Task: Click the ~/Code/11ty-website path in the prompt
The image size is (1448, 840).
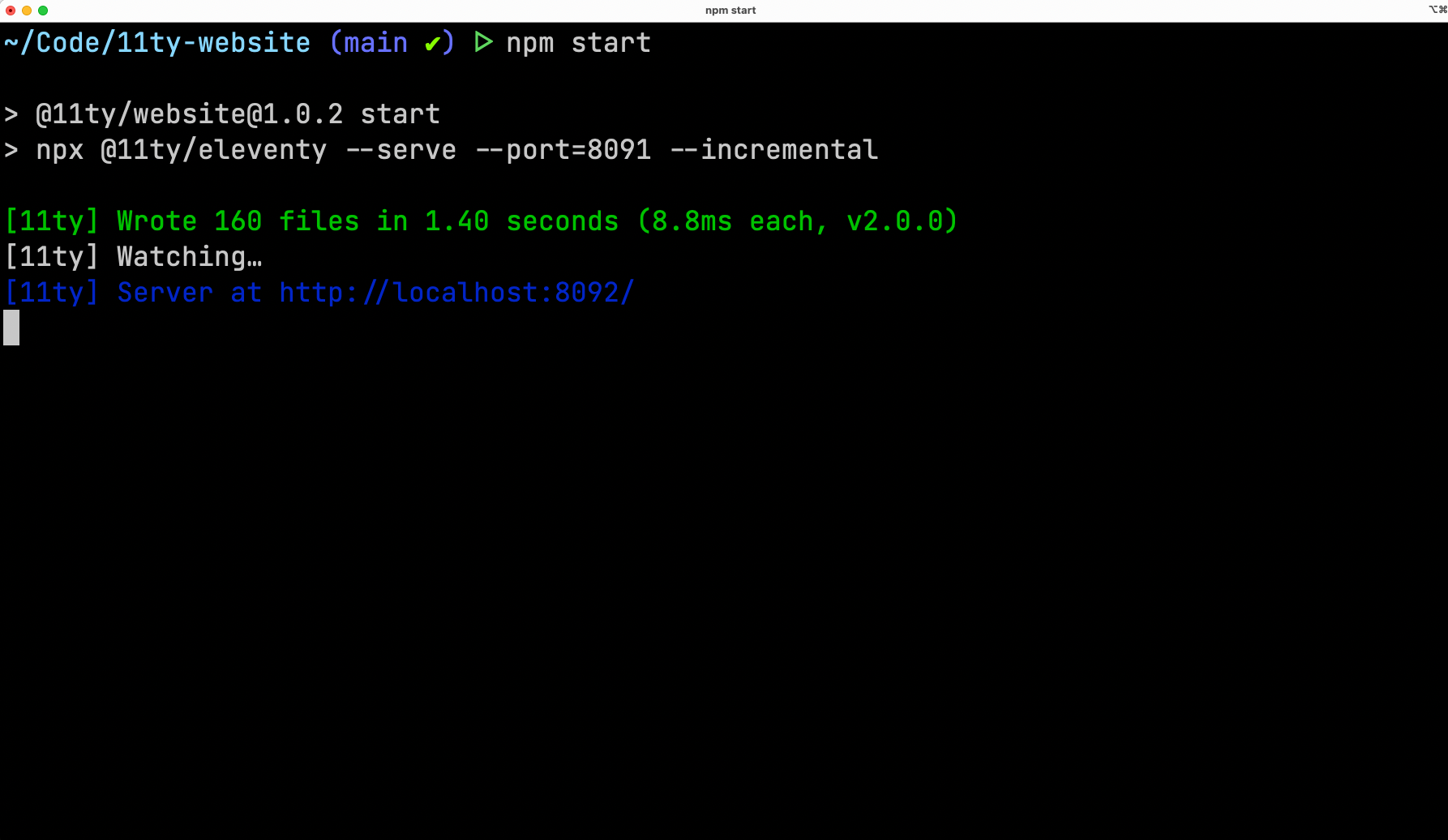Action: 157,43
